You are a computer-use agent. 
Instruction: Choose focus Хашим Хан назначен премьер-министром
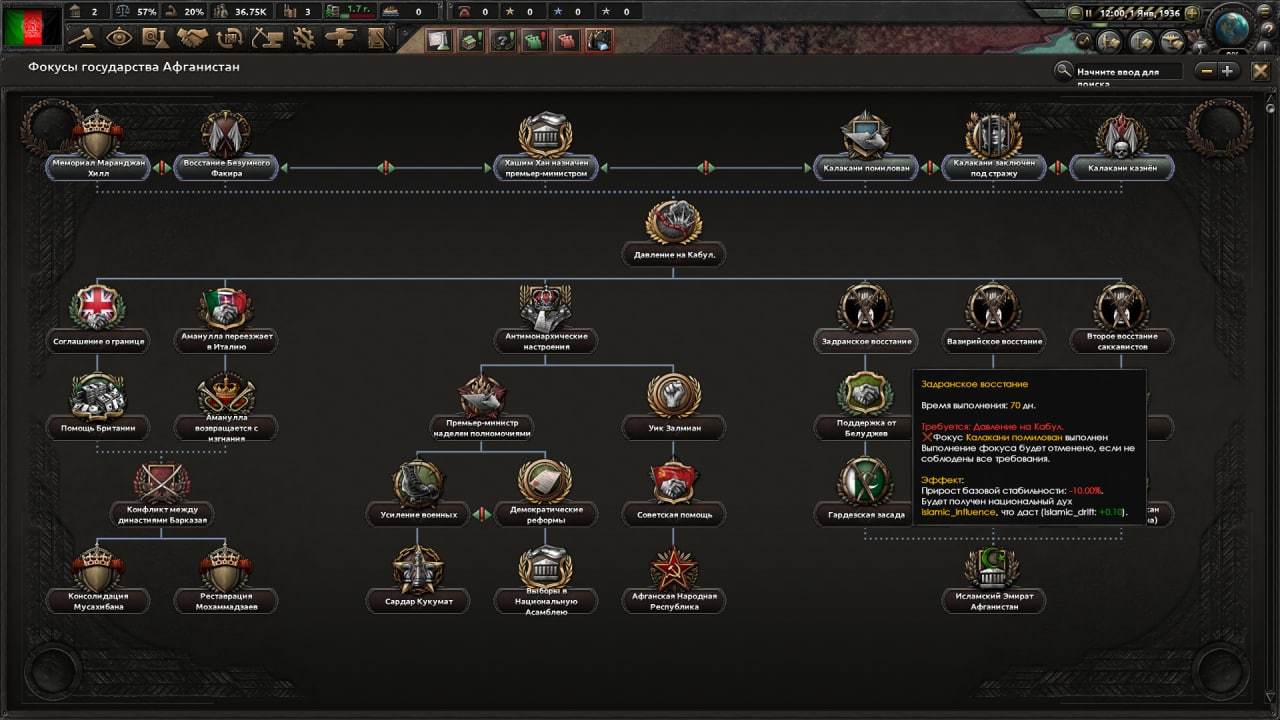point(545,167)
